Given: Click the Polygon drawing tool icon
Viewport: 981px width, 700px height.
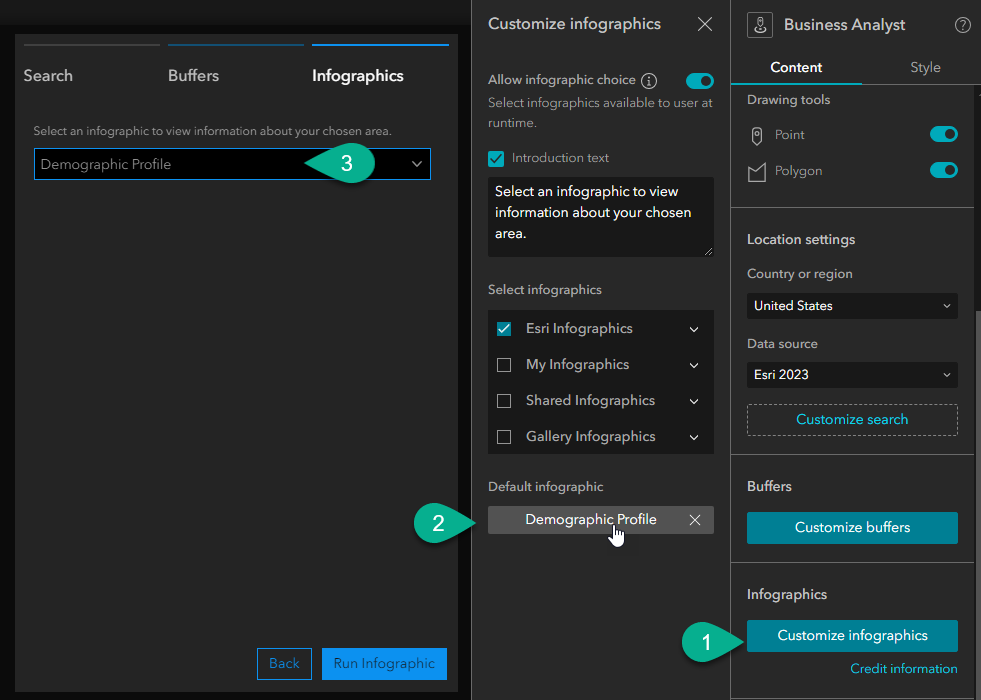Looking at the screenshot, I should (x=757, y=172).
